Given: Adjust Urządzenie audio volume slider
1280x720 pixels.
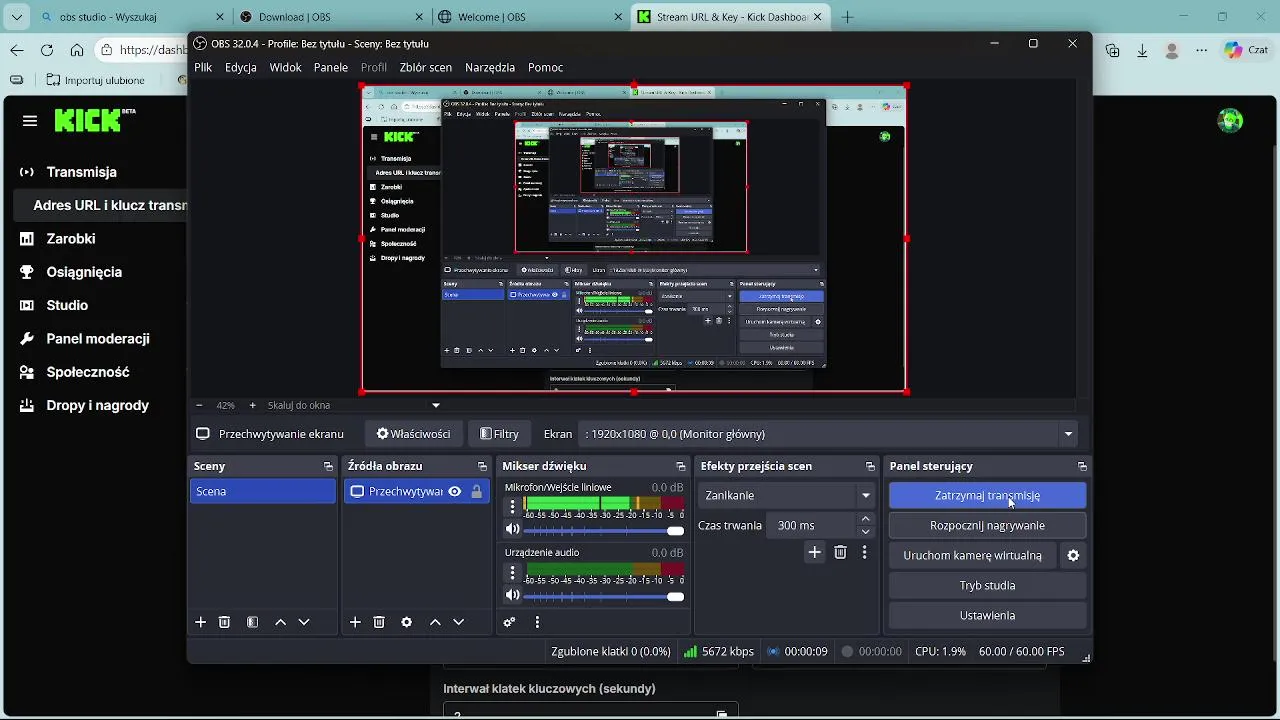Looking at the screenshot, I should coord(604,597).
